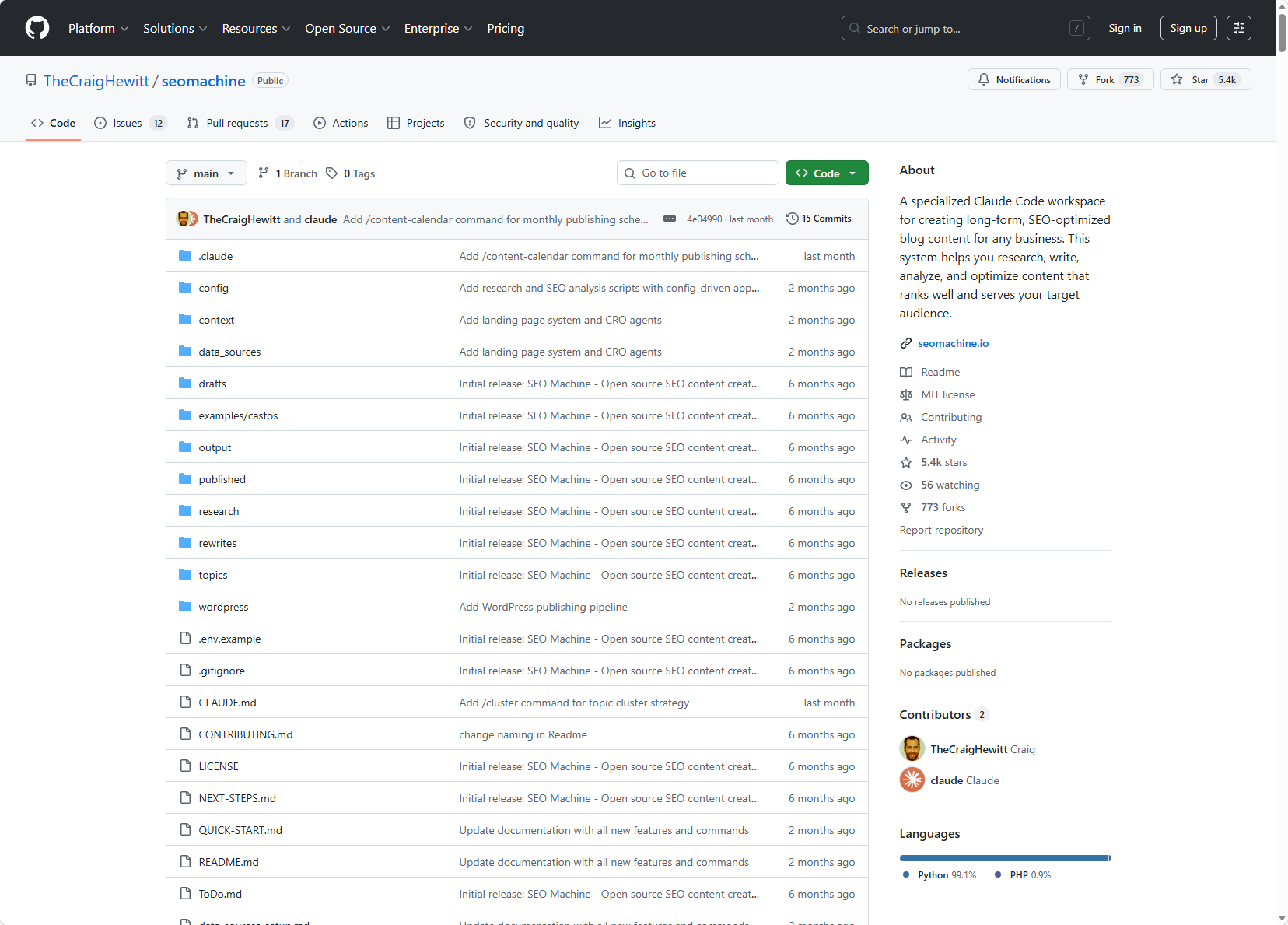1288x925 pixels.
Task: Click the CLAUDE.md file icon
Action: pos(185,703)
